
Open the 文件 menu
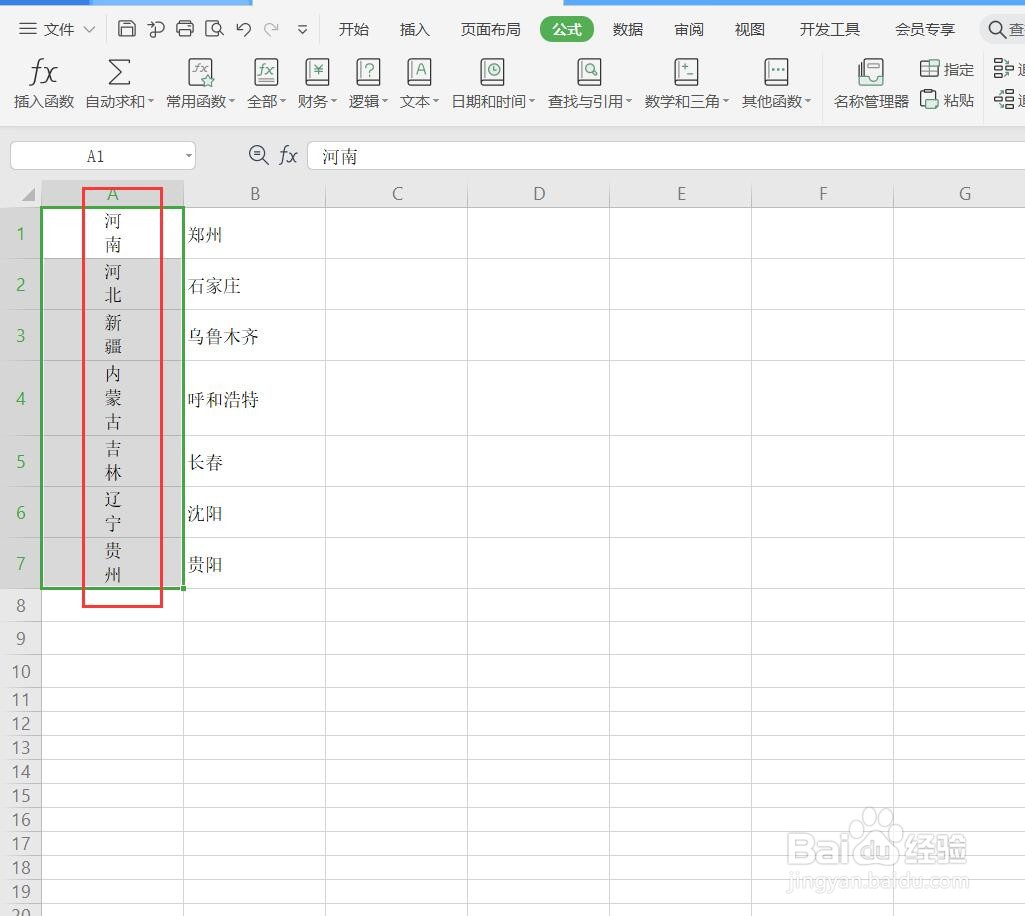pos(58,29)
